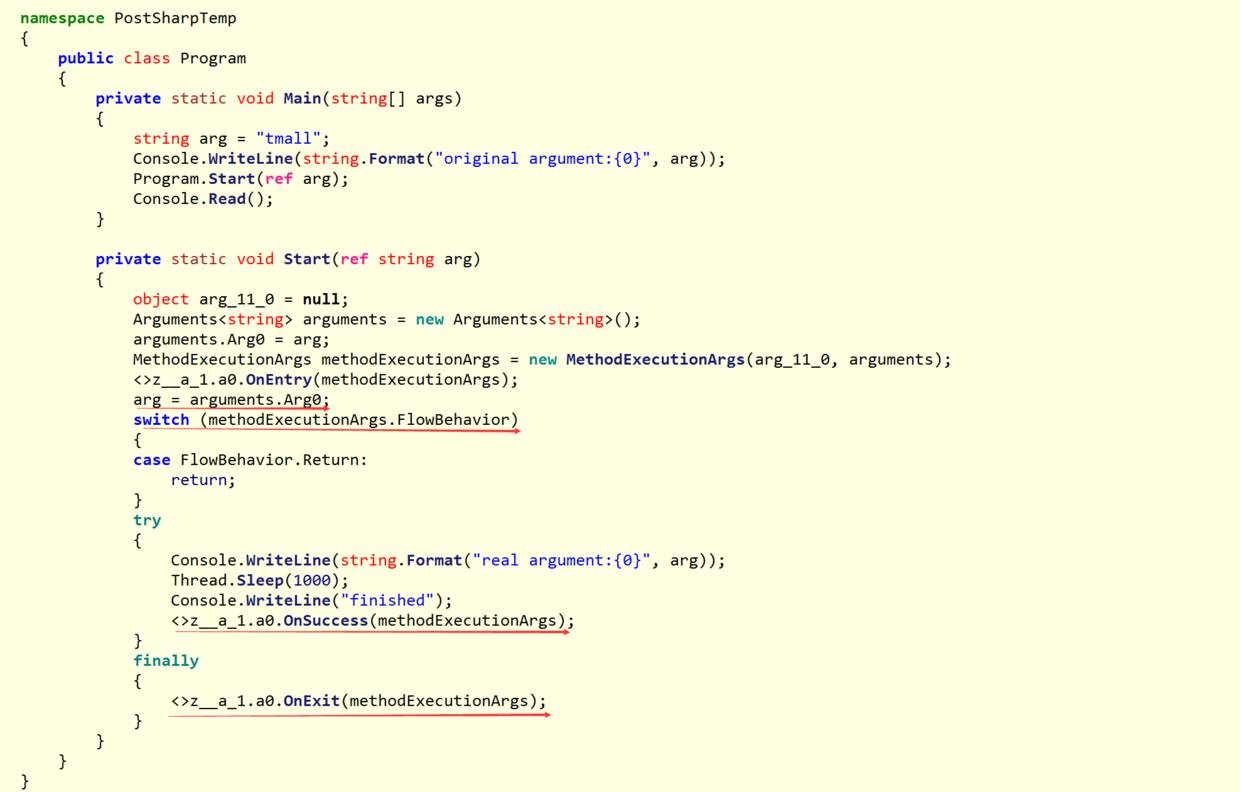Image resolution: width=1240 pixels, height=792 pixels.
Task: Select the 'public class Program' line
Action: coord(152,58)
